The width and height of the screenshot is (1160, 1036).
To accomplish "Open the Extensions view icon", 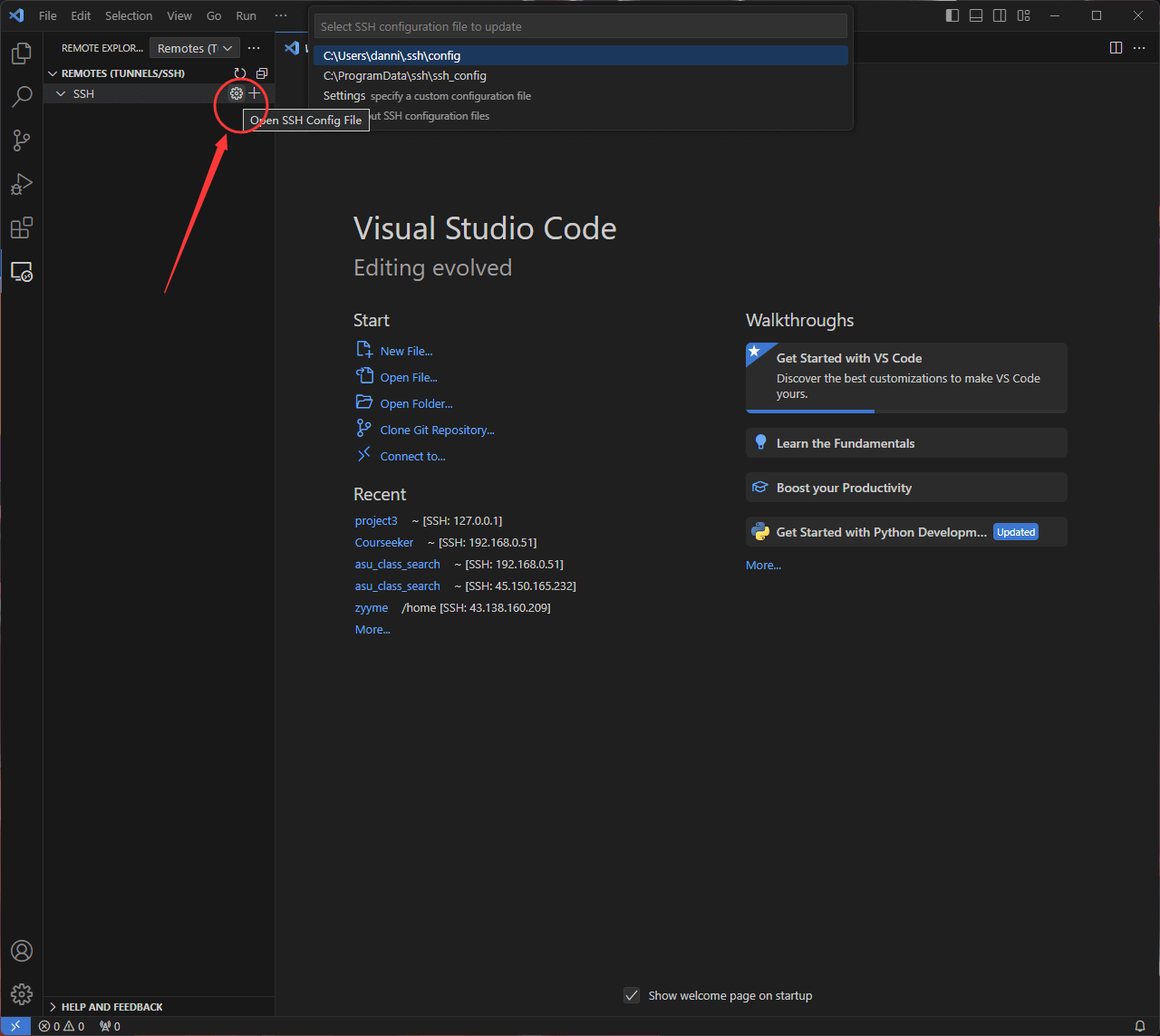I will point(22,228).
